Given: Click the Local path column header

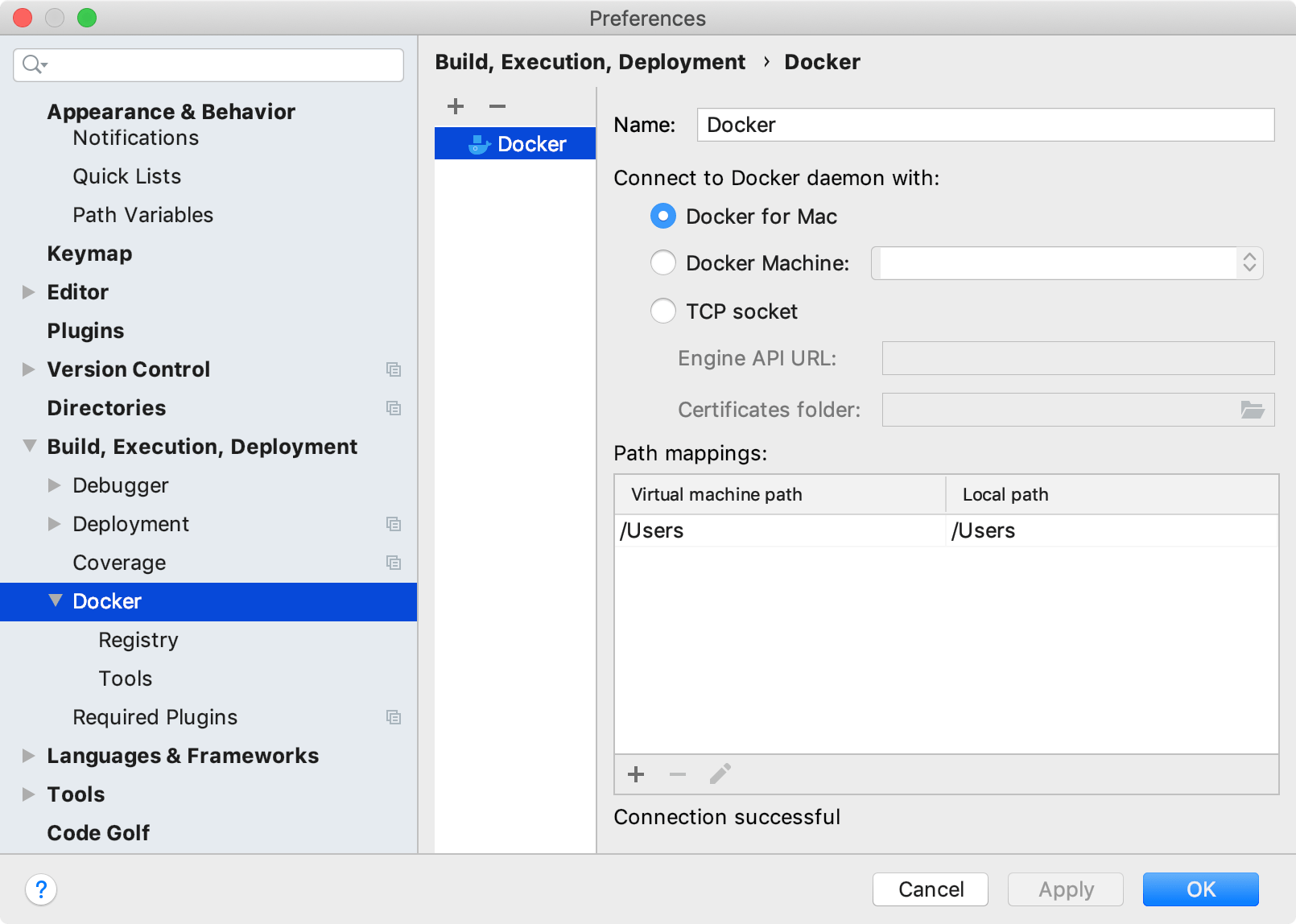Looking at the screenshot, I should [x=1112, y=494].
